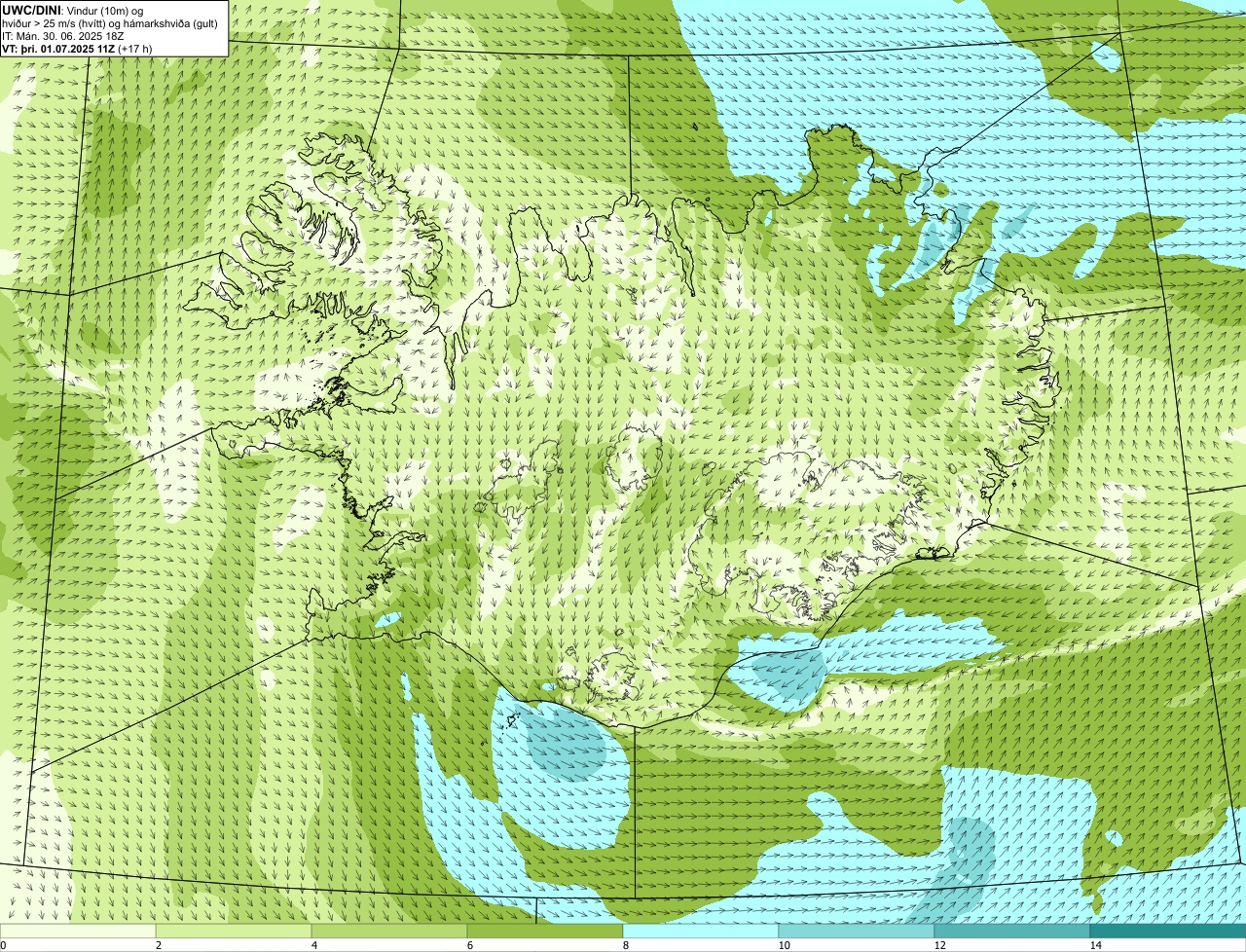The width and height of the screenshot is (1246, 952).
Task: Click the "VT: þri. 01.07.2025 11Z (+17 h)" line
Action: click(77, 48)
